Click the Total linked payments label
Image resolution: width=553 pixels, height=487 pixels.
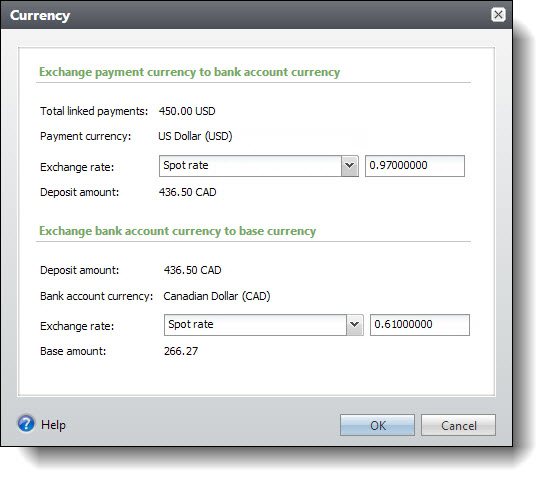click(94, 111)
